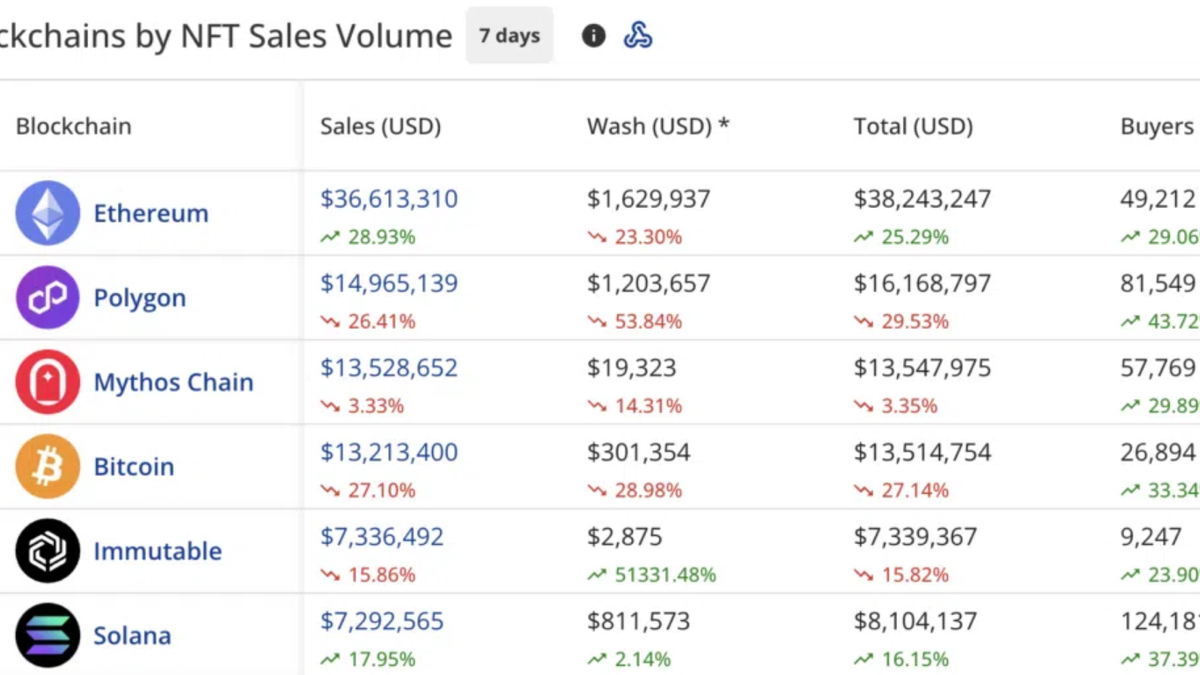
Task: Click the blue webhook icon in header
Action: 638,36
